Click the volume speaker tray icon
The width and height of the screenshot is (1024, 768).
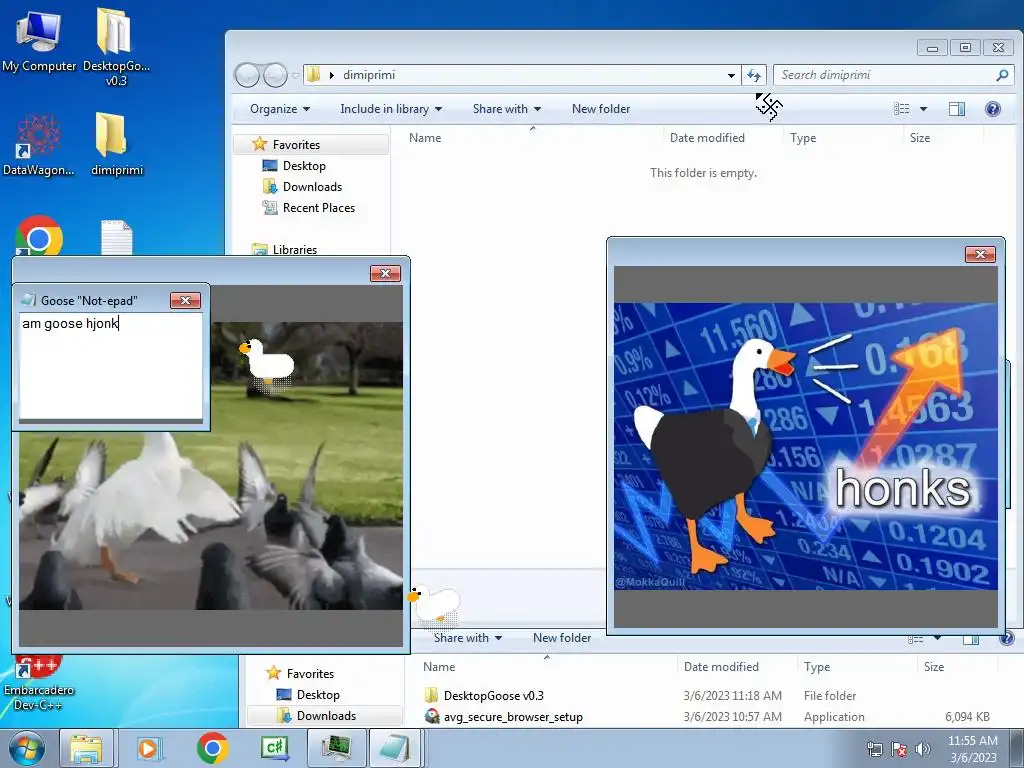coord(922,749)
